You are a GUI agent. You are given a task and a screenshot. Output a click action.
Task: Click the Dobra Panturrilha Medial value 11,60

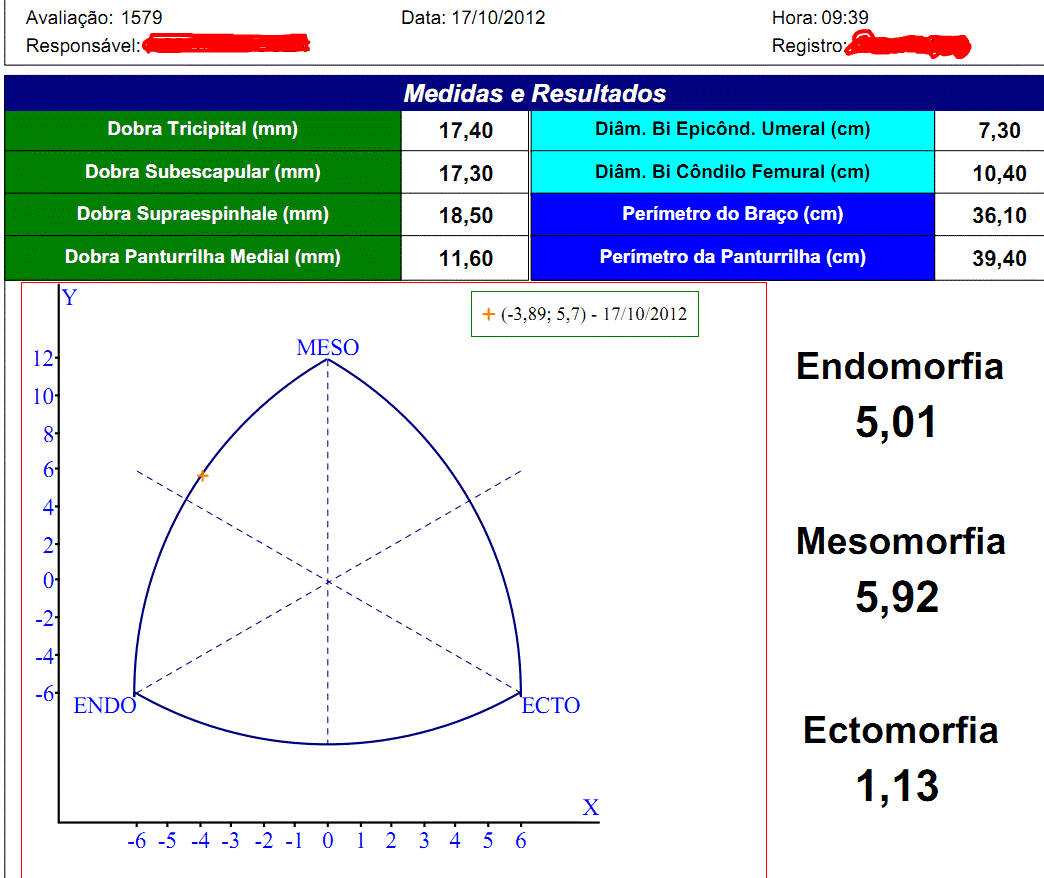coord(465,259)
